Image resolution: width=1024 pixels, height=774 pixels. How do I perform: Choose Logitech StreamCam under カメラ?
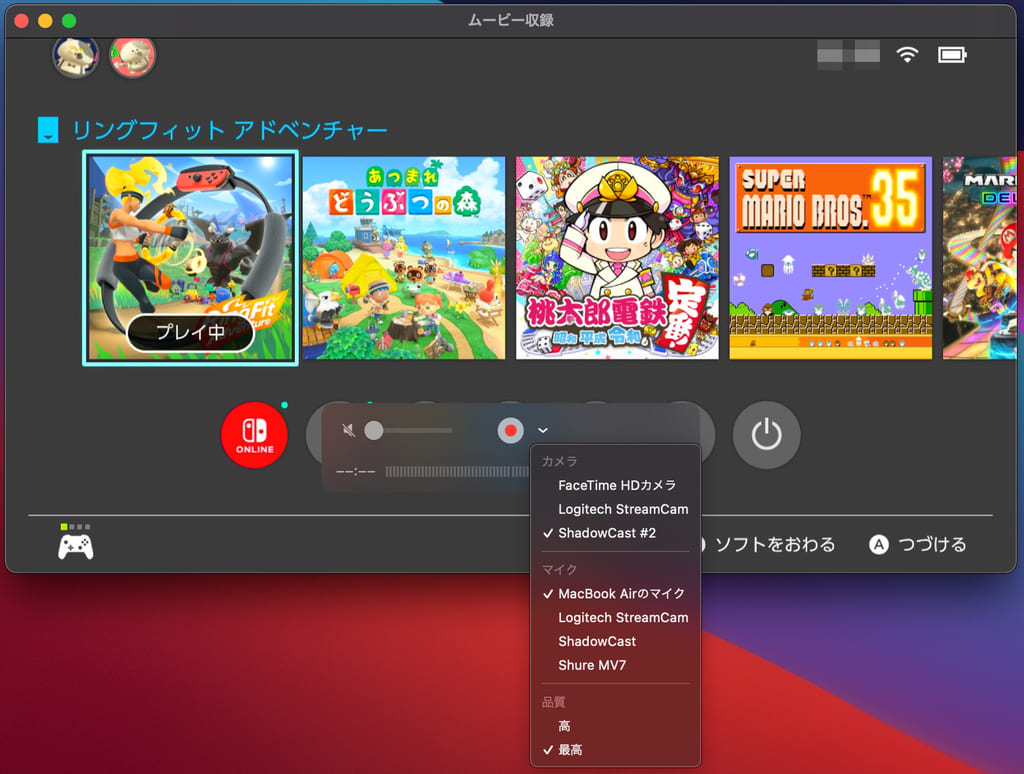tap(615, 509)
